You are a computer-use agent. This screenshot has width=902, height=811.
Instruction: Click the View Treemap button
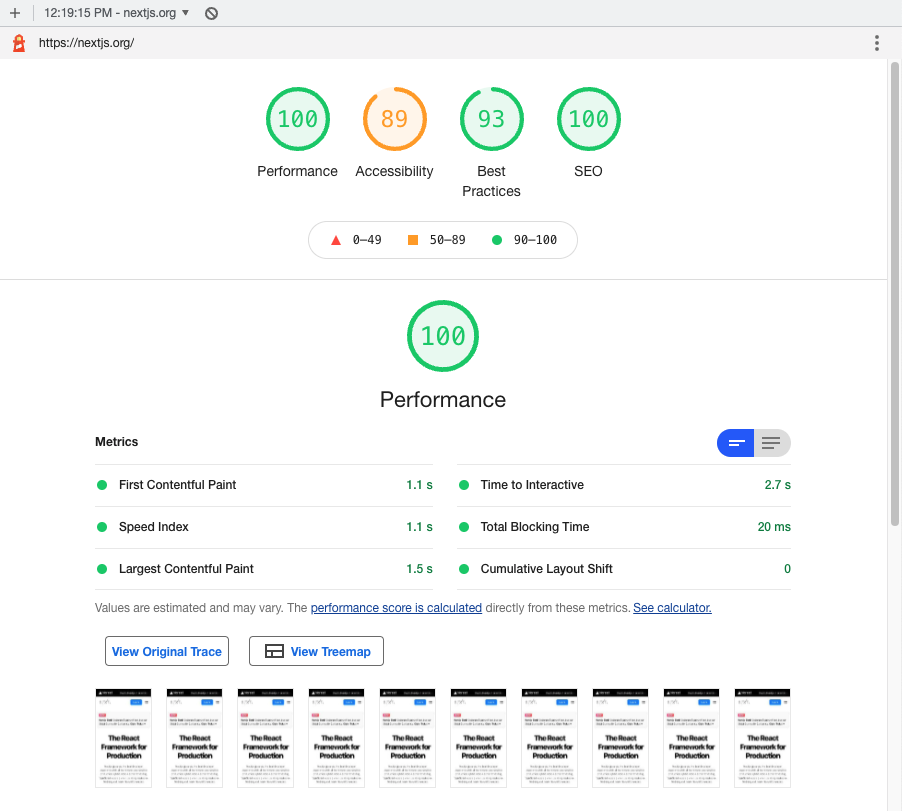(x=316, y=651)
